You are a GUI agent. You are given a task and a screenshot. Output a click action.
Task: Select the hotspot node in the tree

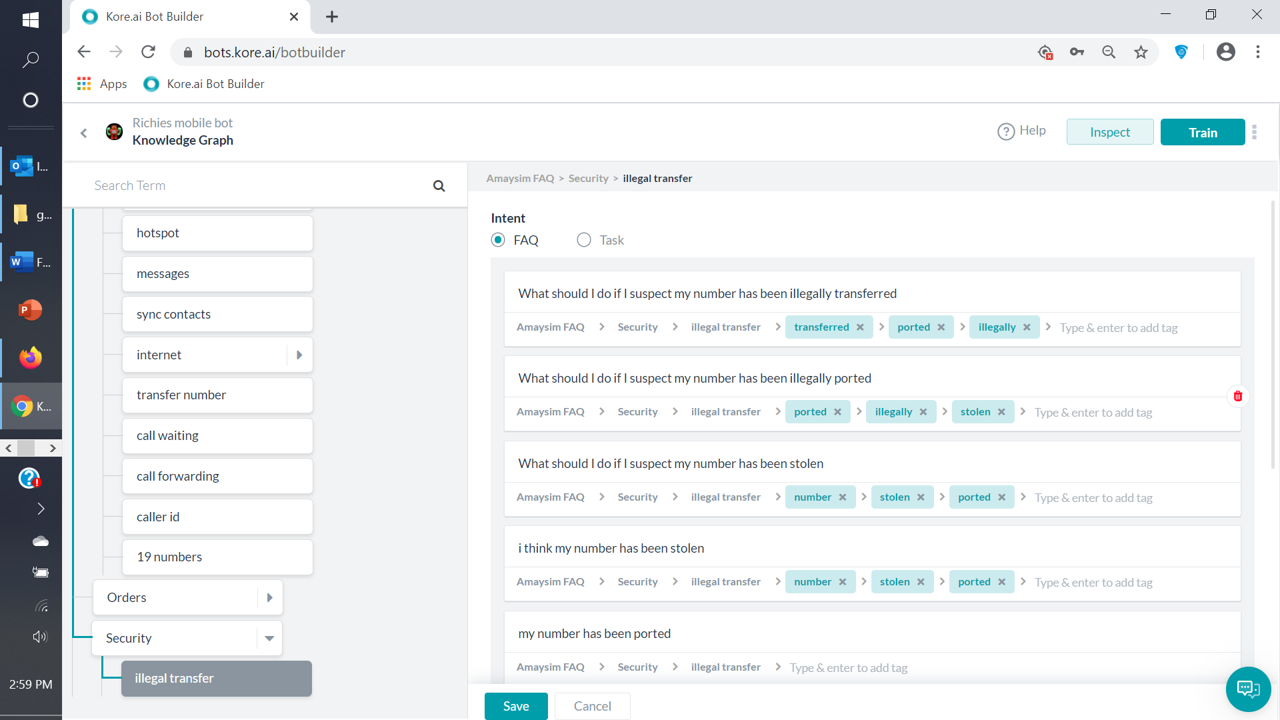(x=218, y=233)
